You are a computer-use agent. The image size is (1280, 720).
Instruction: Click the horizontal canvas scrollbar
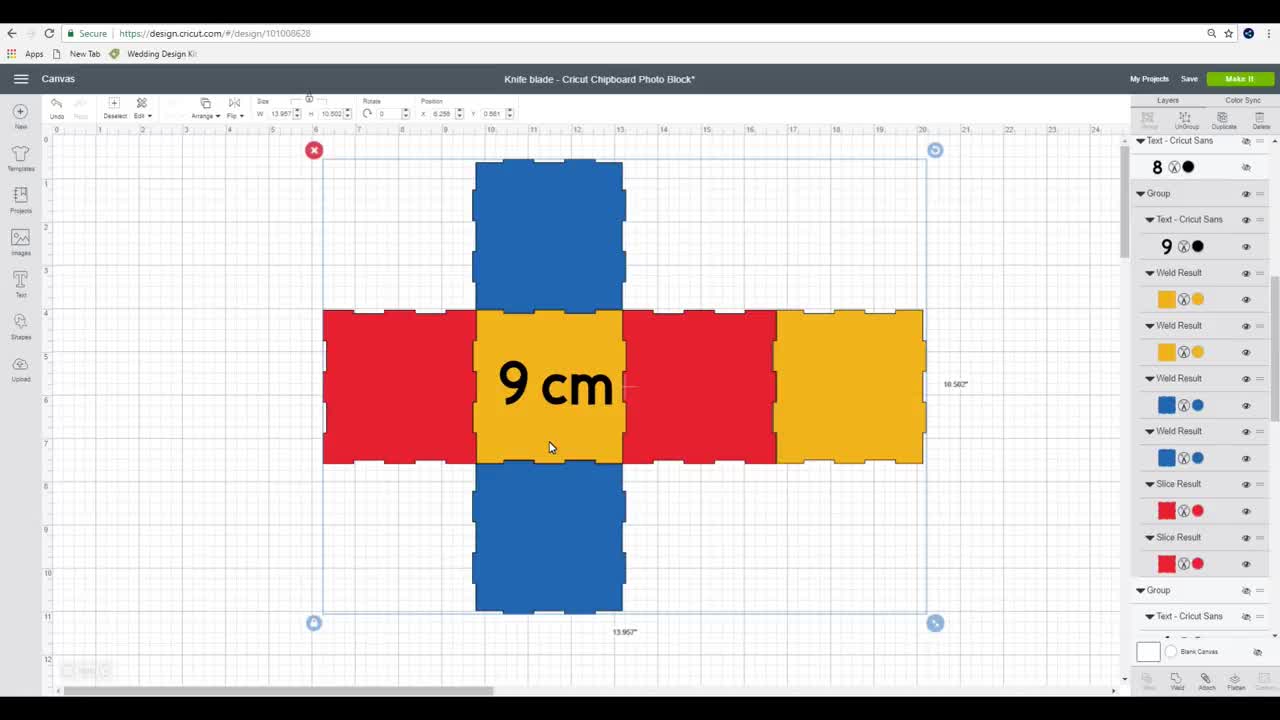(x=278, y=690)
